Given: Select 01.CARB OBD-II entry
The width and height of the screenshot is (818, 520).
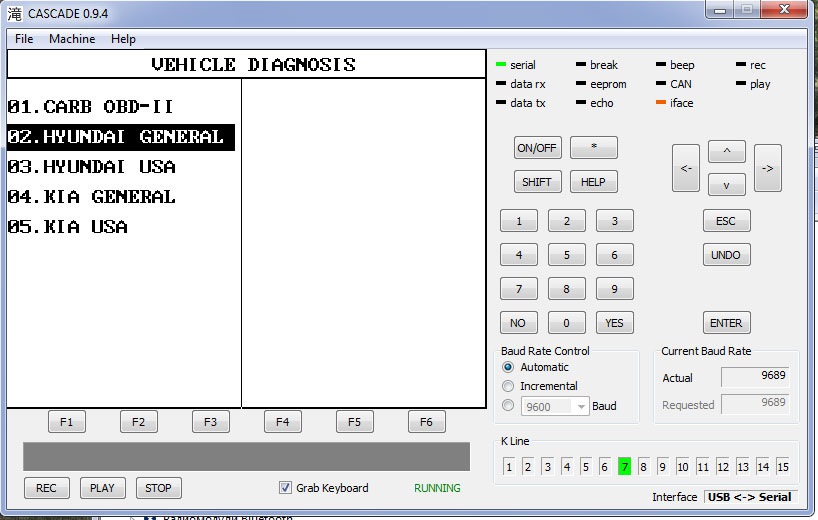Looking at the screenshot, I should [x=90, y=107].
